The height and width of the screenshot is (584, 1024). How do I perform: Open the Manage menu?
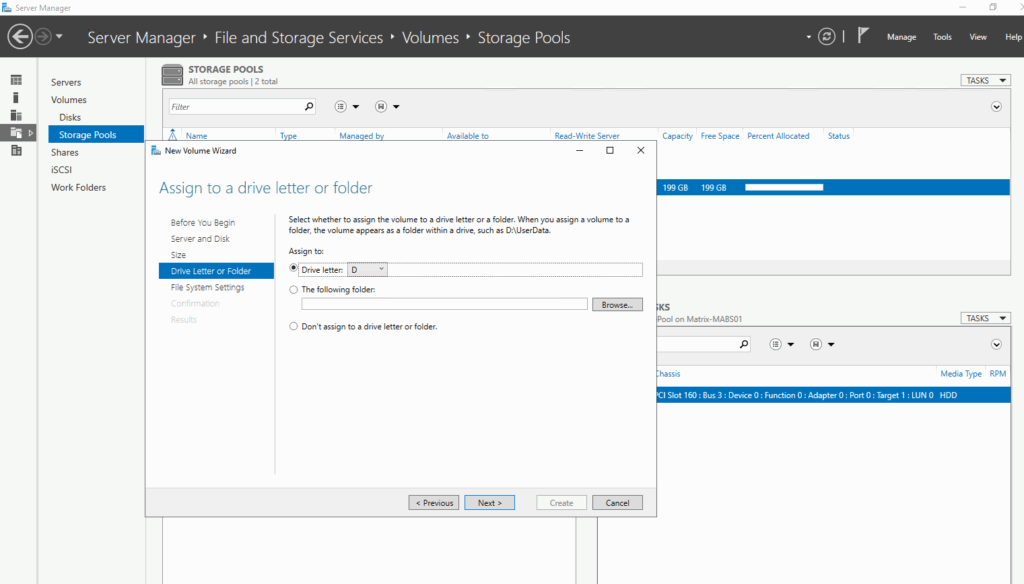(901, 37)
